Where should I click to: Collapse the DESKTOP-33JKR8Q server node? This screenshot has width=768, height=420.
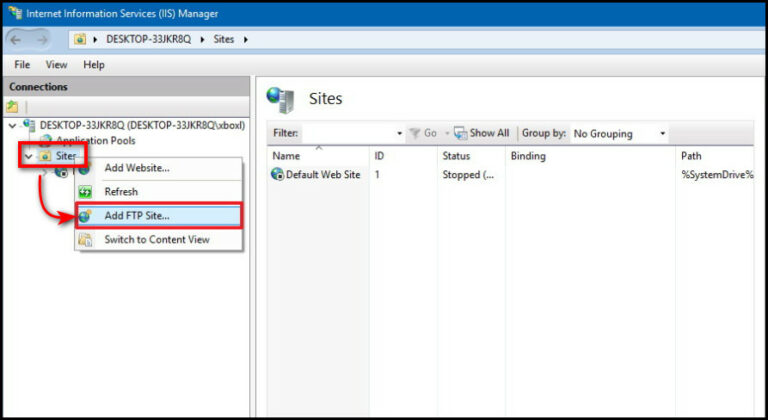click(x=12, y=125)
